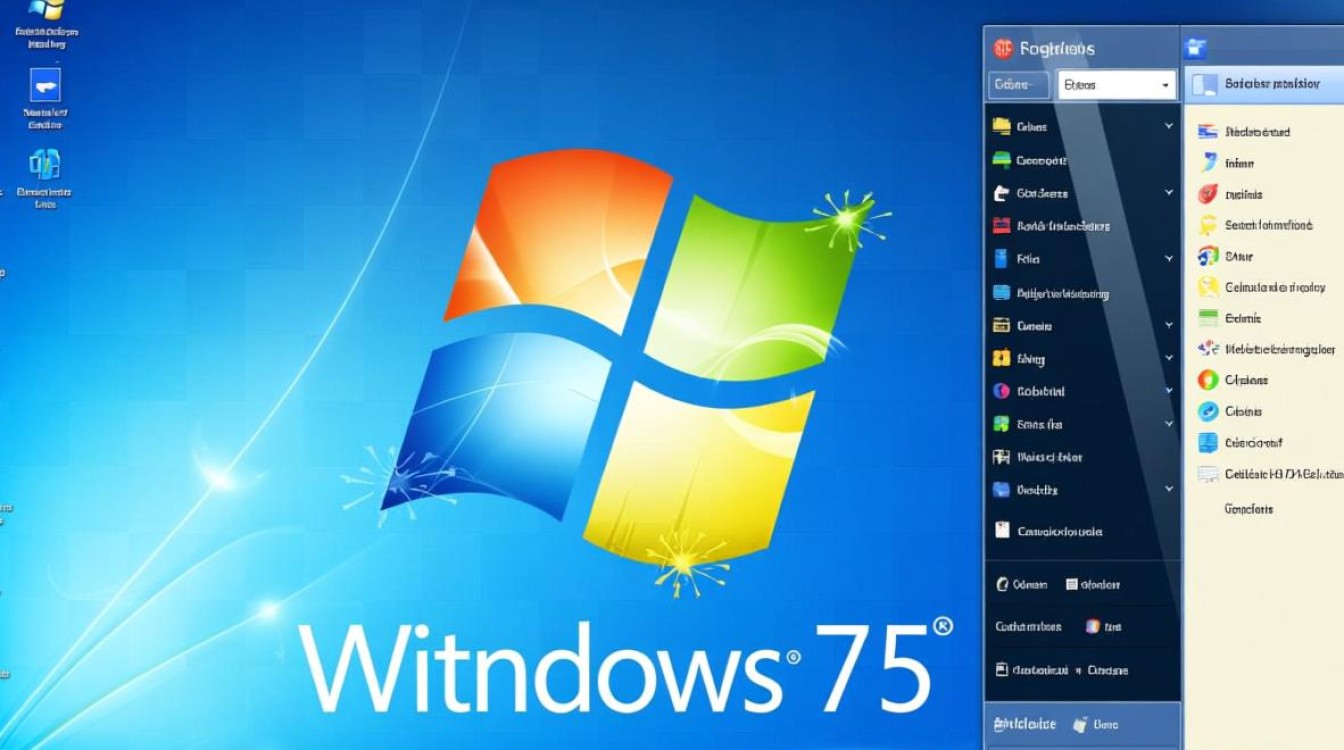Open the red shield icon at panel top
This screenshot has height=750, width=1344.
tap(1003, 47)
